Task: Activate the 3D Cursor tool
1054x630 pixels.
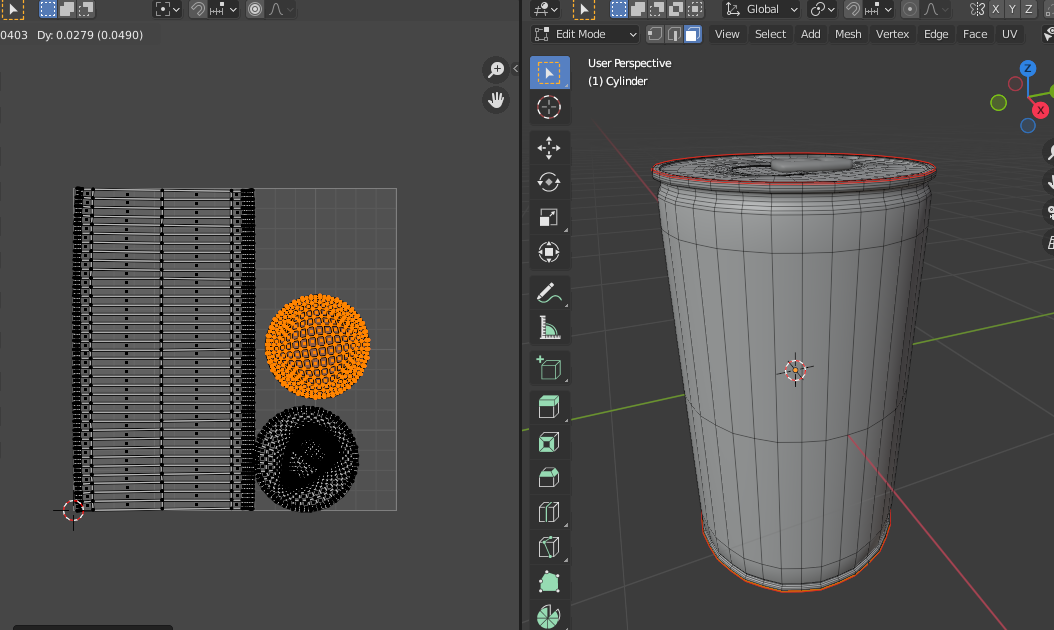Action: (x=549, y=107)
